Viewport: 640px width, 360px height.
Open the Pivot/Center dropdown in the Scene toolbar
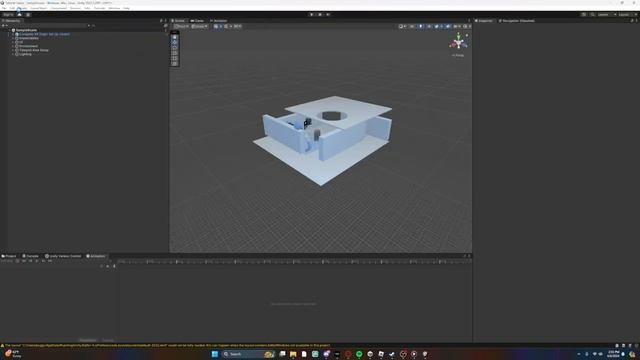(x=182, y=26)
